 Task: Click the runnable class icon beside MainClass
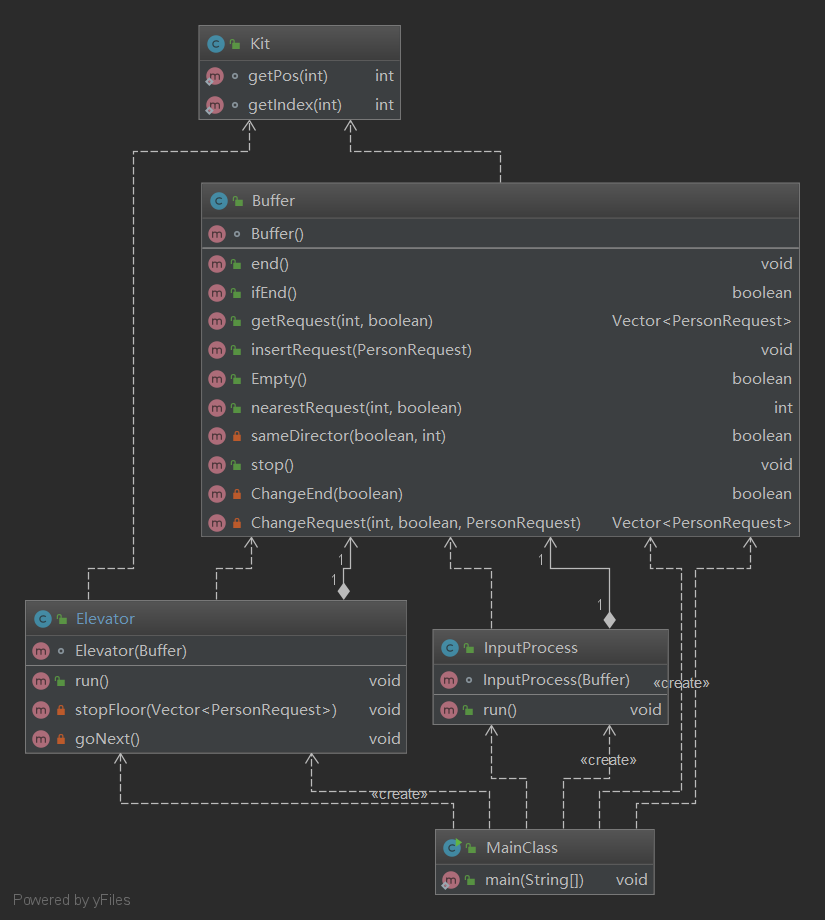452,847
